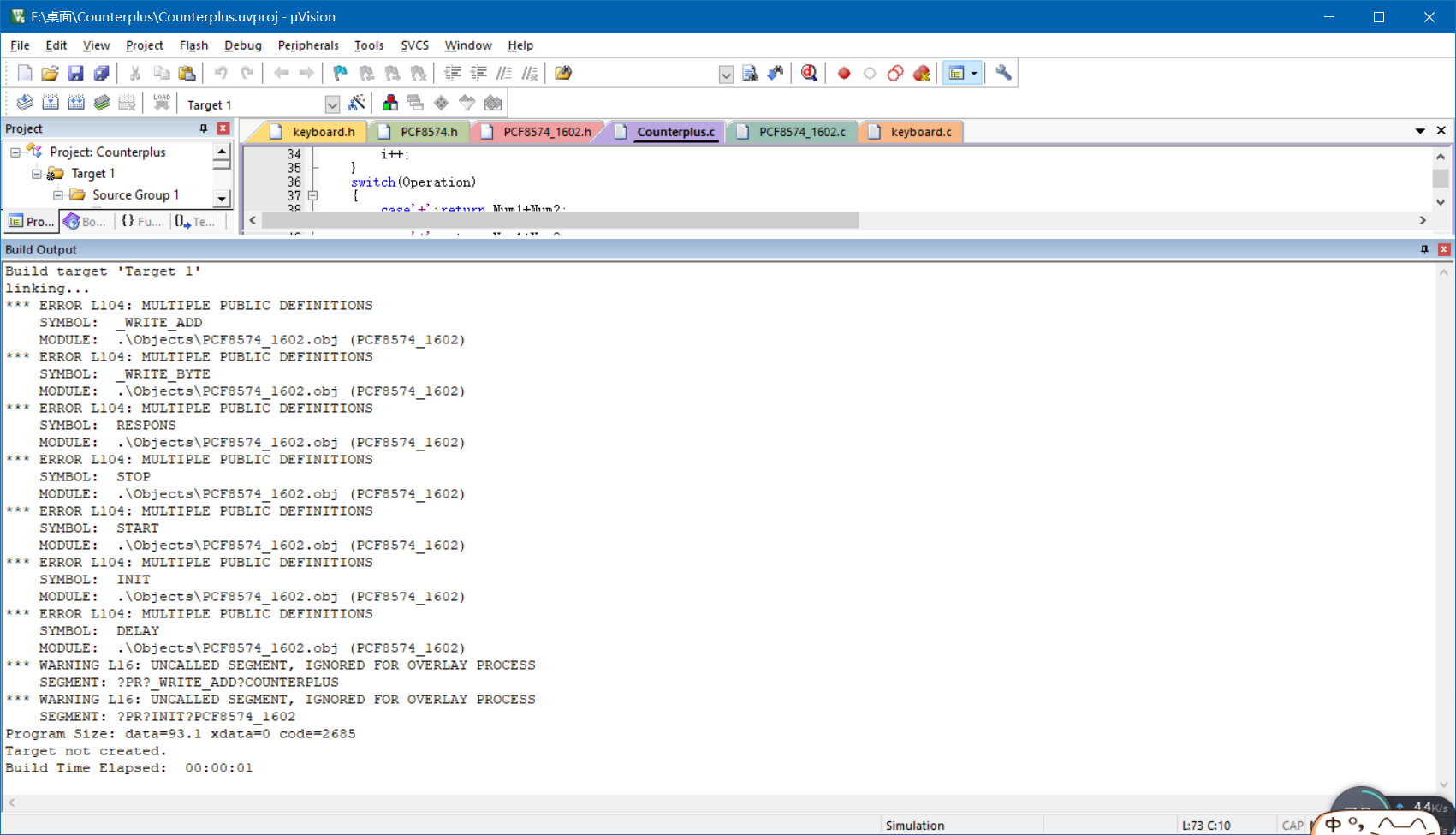Insert a bookmark with the flag icon
The height and width of the screenshot is (835, 1456).
tap(340, 74)
